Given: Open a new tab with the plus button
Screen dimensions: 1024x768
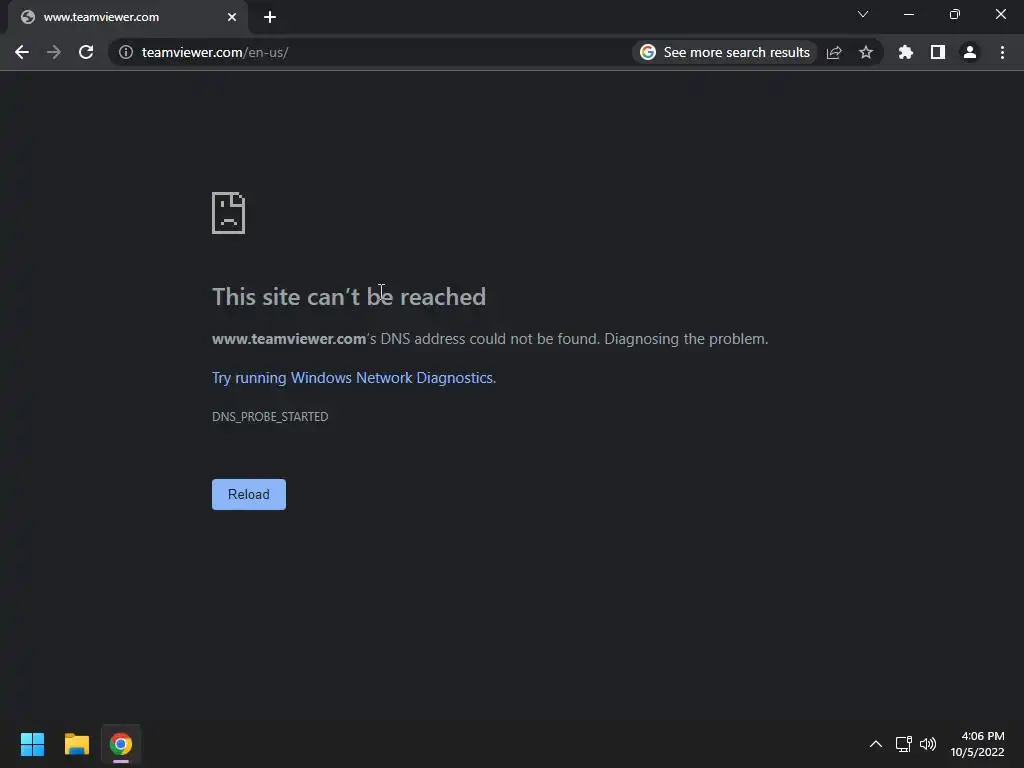Looking at the screenshot, I should (270, 17).
